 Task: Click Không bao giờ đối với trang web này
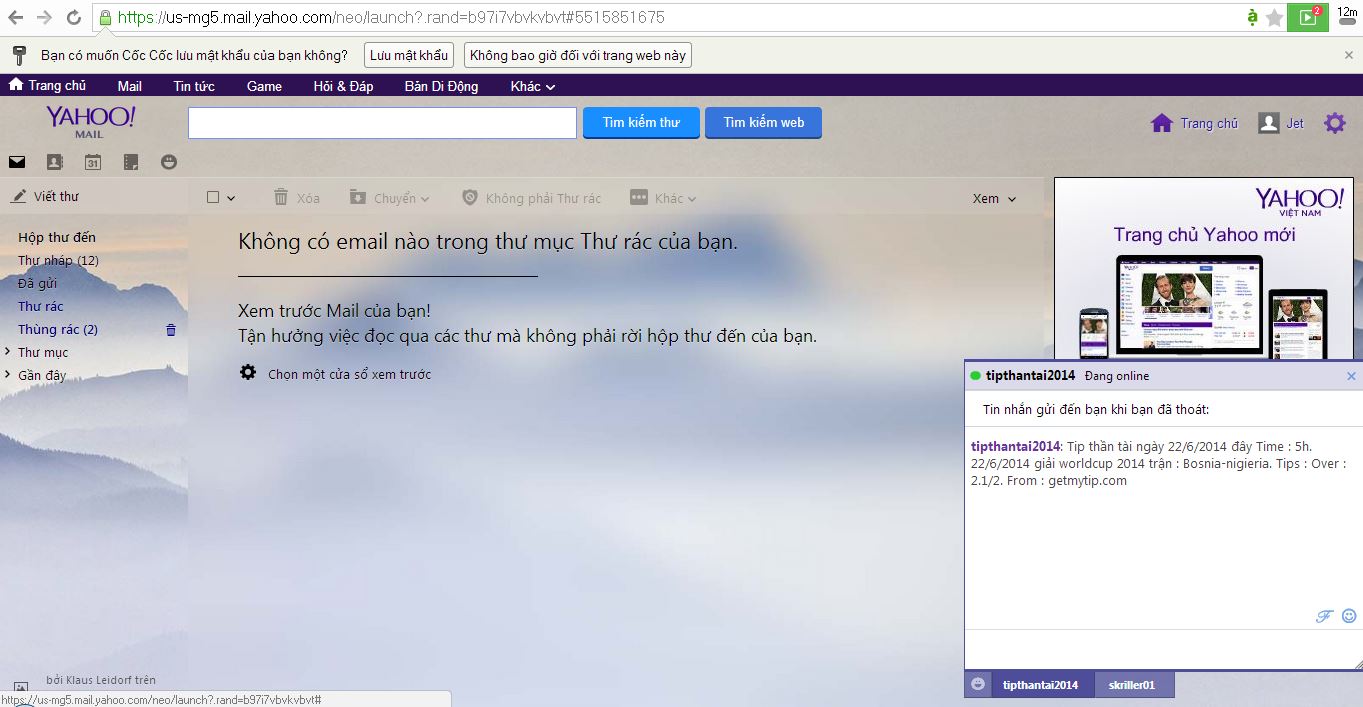pyautogui.click(x=578, y=55)
